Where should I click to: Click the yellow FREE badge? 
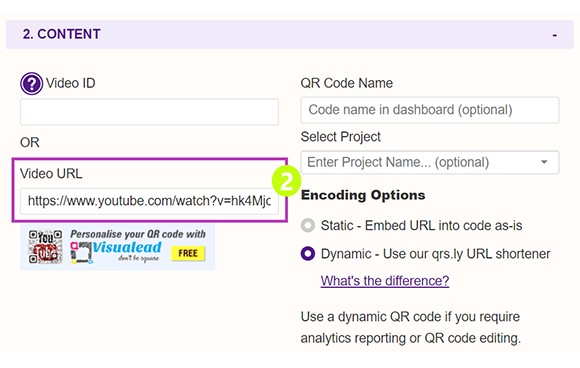tap(188, 253)
